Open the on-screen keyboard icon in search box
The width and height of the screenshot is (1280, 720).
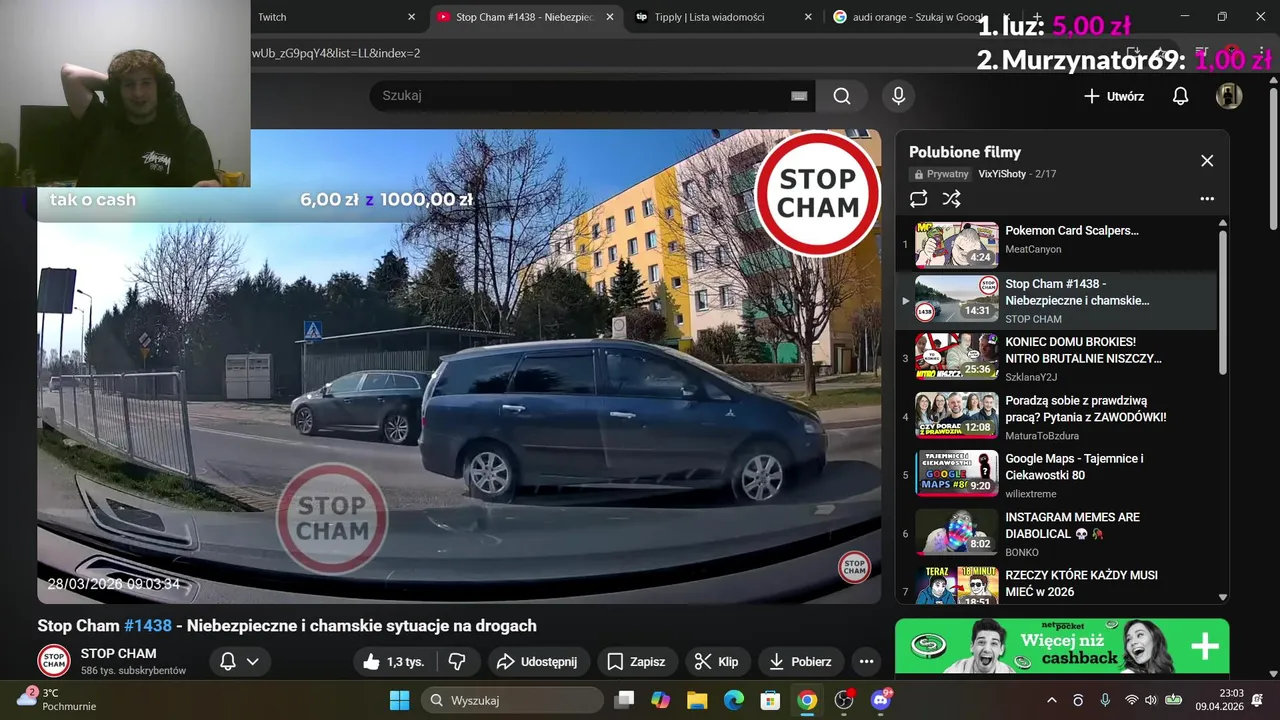pyautogui.click(x=799, y=96)
